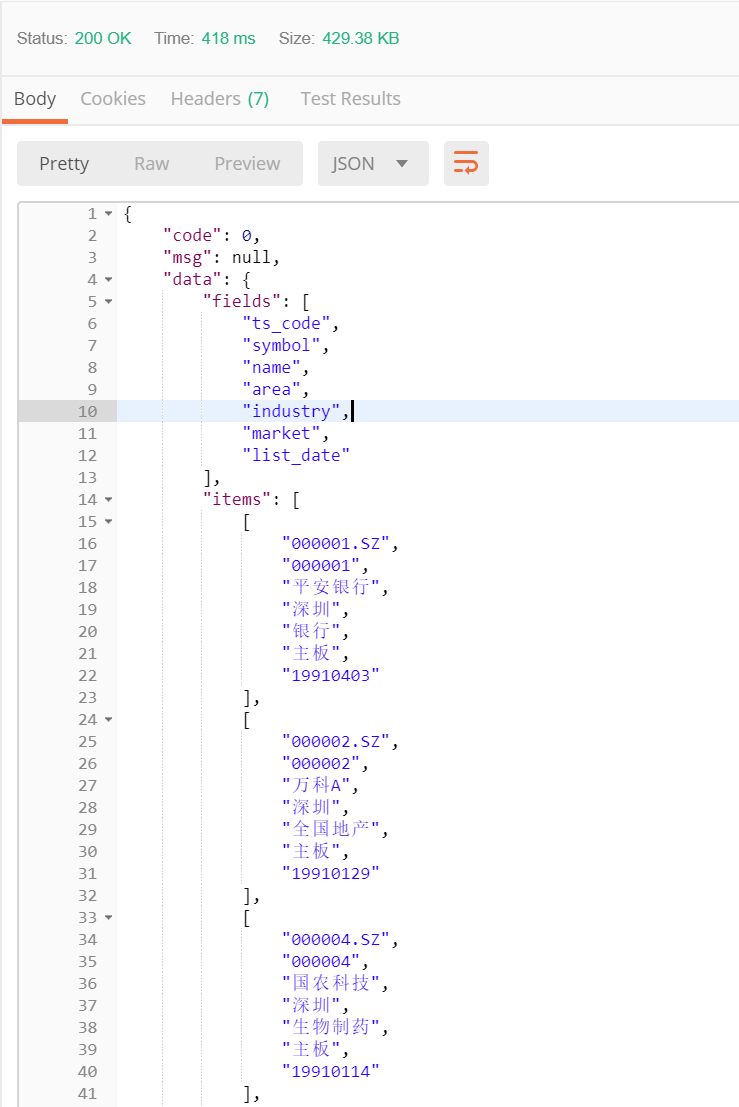Select the Pretty view mode

[x=64, y=164]
